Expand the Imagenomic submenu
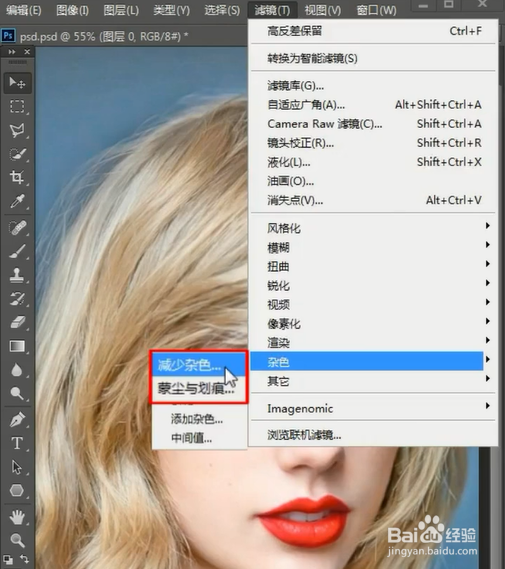Image resolution: width=505 pixels, height=569 pixels. (374, 409)
